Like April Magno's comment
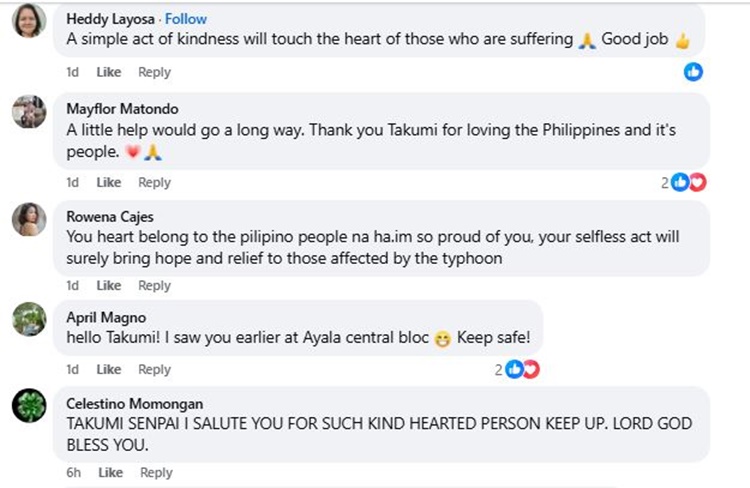Screen dimensions: 750x488 (x=109, y=369)
